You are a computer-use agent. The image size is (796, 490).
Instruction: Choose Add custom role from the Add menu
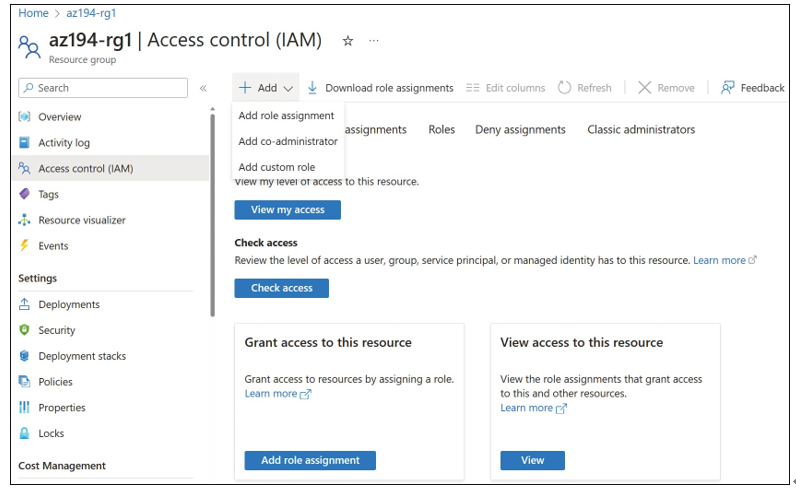click(277, 167)
